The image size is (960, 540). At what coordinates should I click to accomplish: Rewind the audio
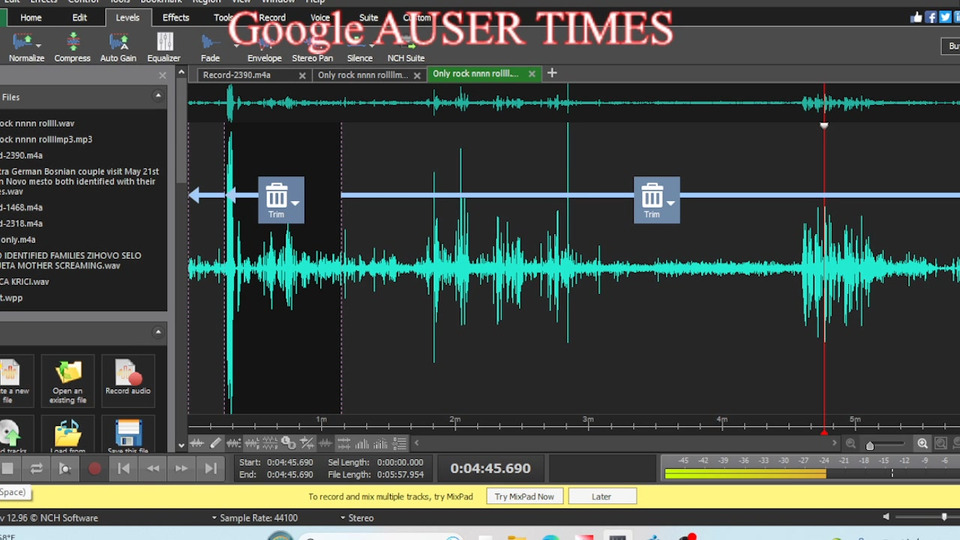pyautogui.click(x=152, y=468)
